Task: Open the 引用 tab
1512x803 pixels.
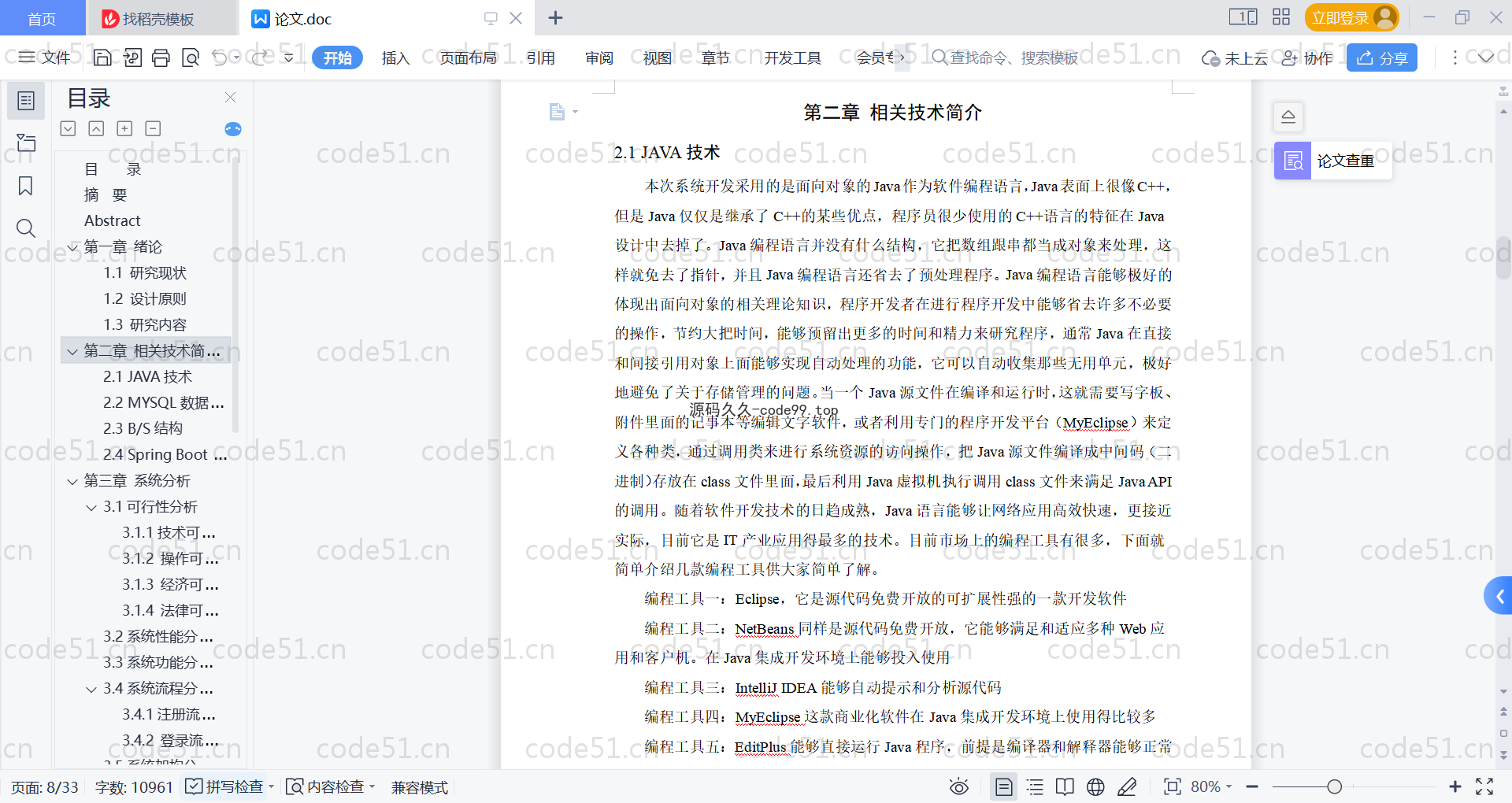Action: (x=540, y=57)
